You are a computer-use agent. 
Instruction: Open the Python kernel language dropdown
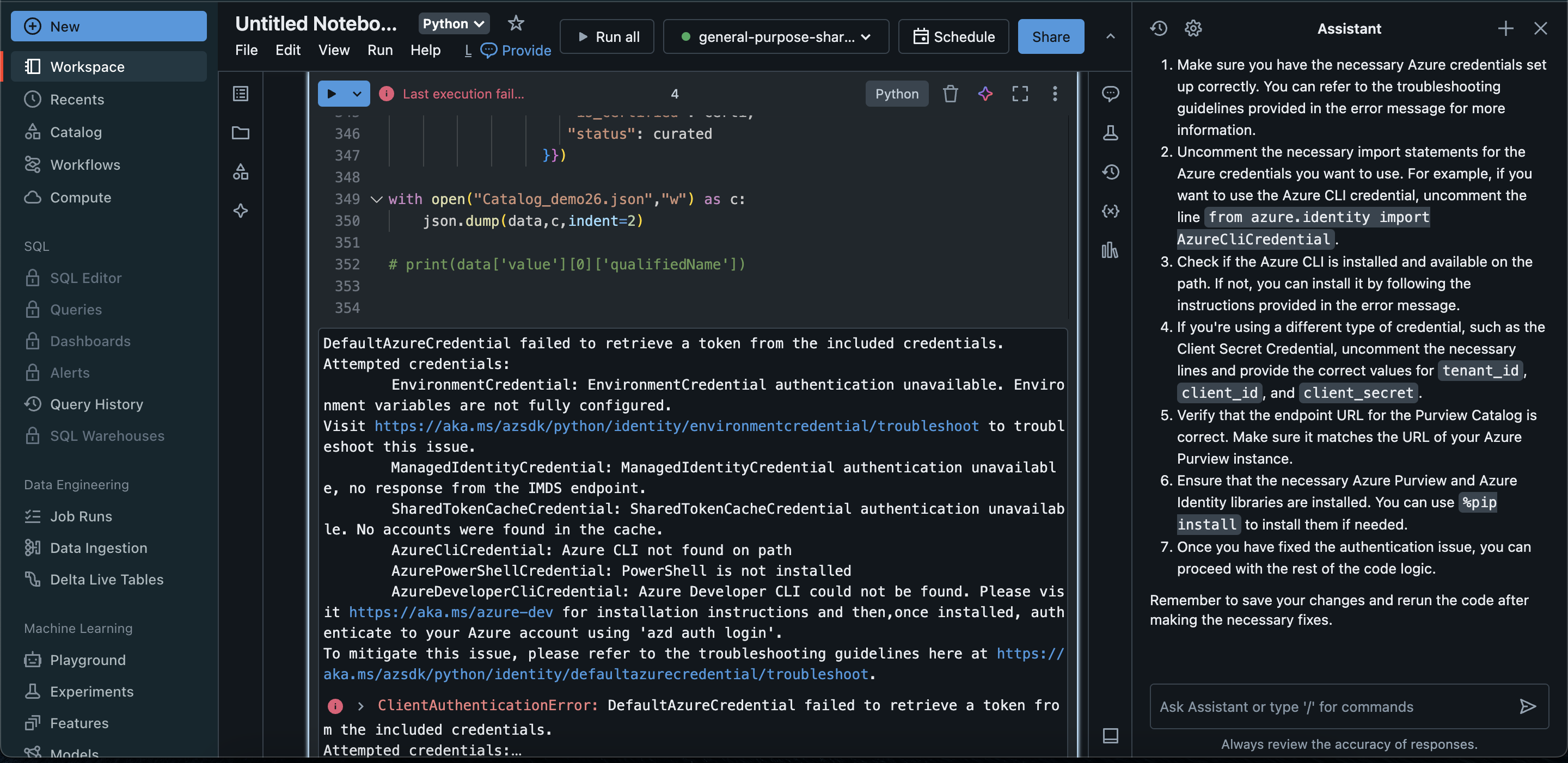[454, 24]
